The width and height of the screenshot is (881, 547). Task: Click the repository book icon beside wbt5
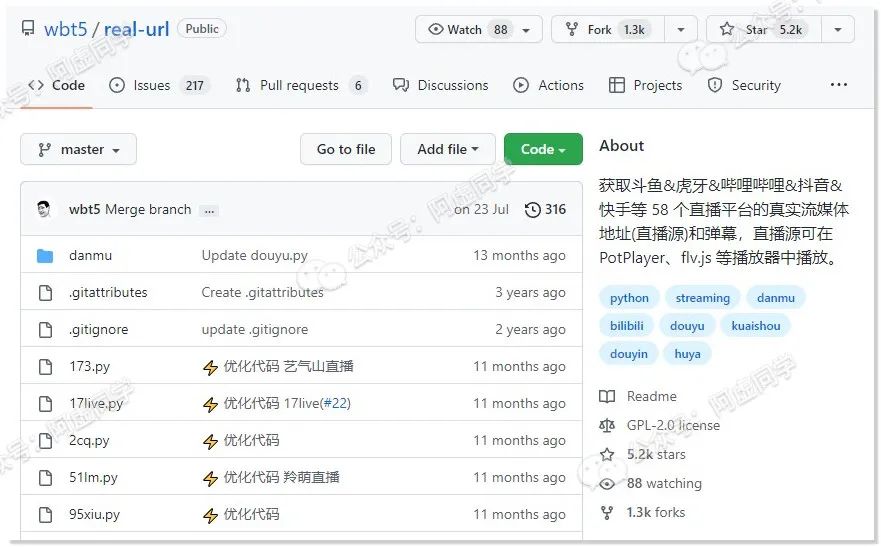28,28
